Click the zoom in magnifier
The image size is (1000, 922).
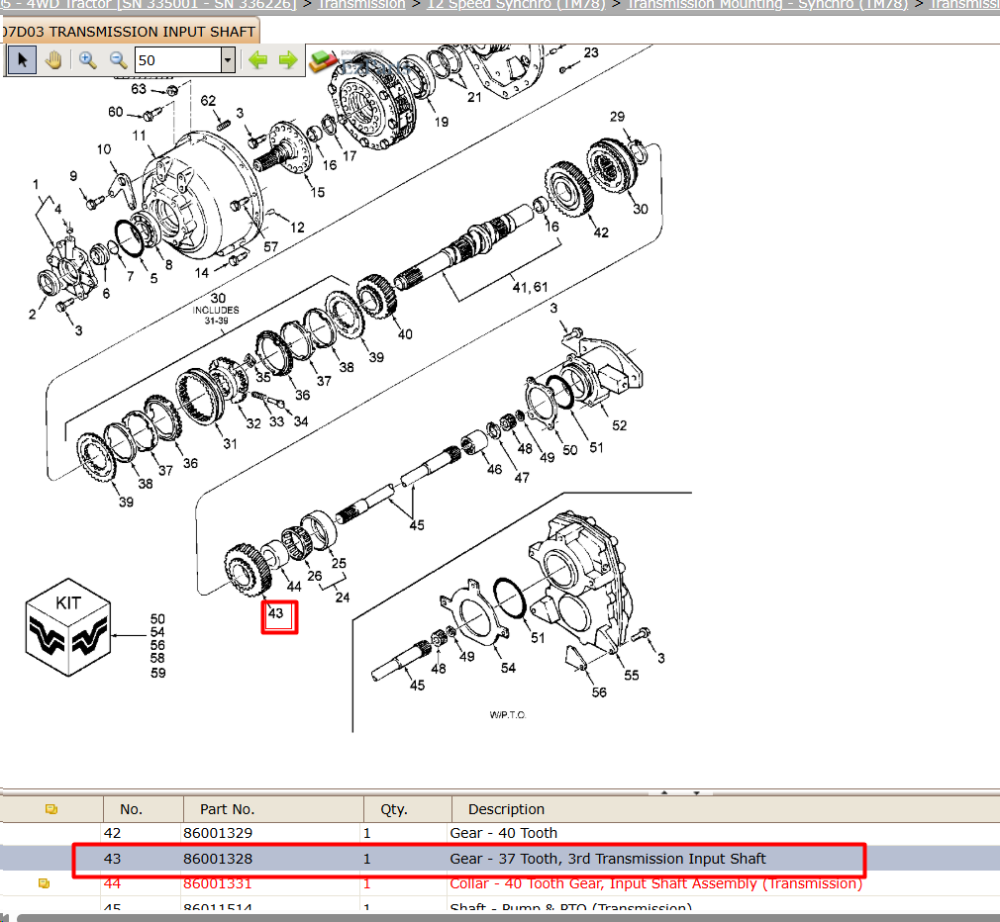point(87,61)
